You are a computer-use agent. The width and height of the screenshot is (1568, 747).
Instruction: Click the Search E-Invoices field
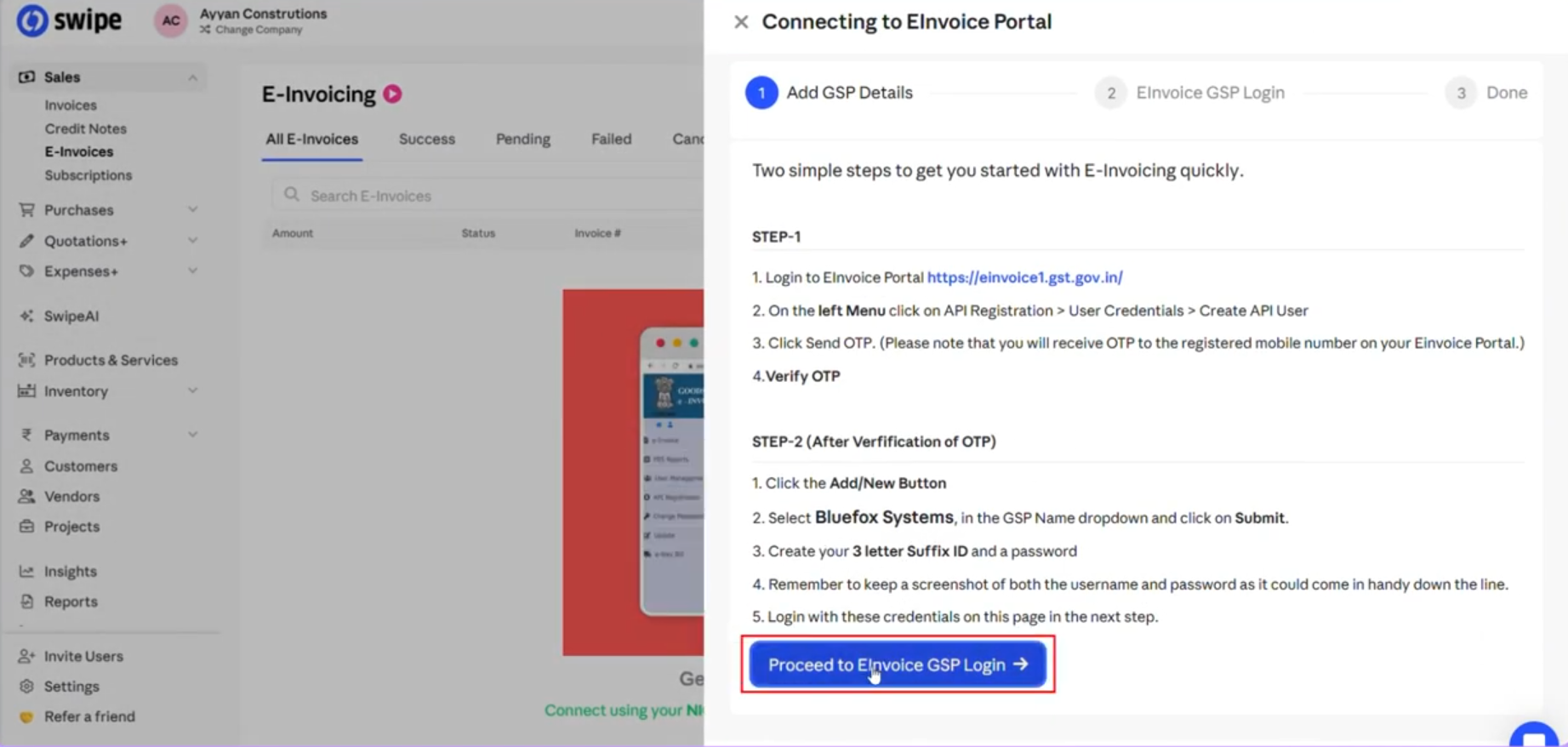click(x=488, y=195)
